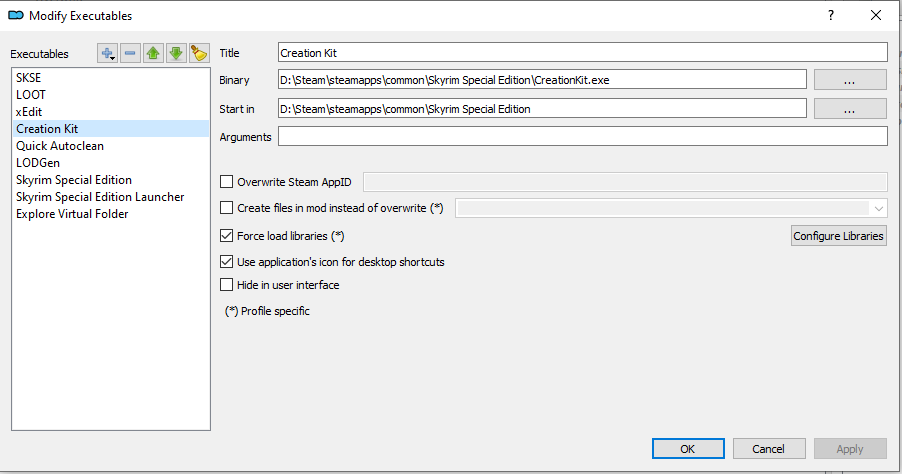Click the add executable plus icon
Image resolution: width=902 pixels, height=474 pixels.
[107, 53]
